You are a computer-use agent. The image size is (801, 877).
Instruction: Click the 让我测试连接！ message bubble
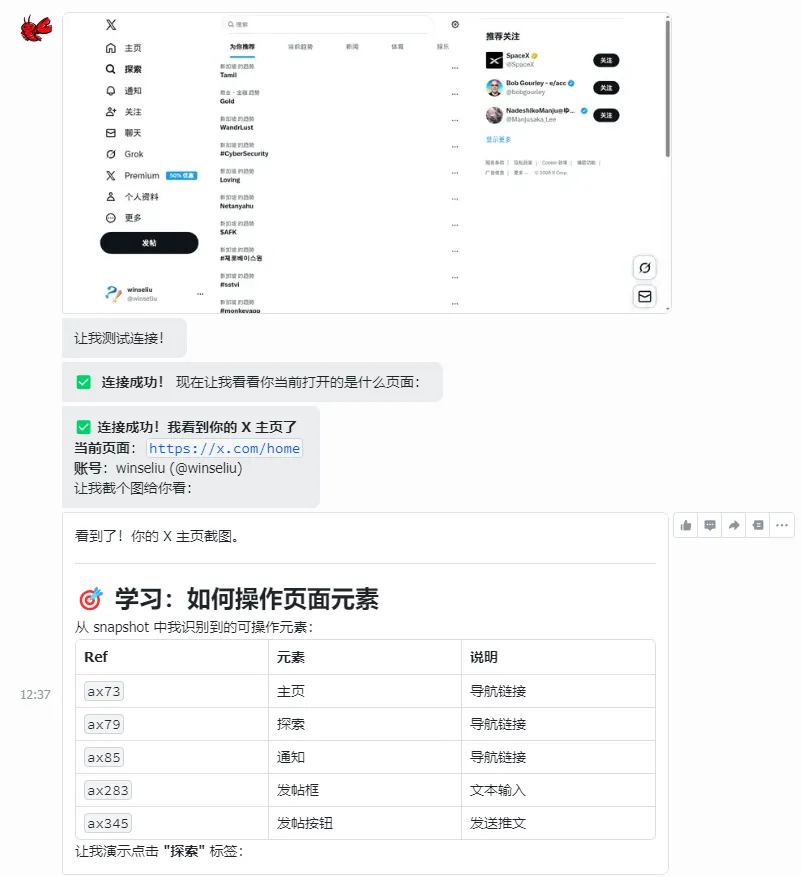coord(124,338)
